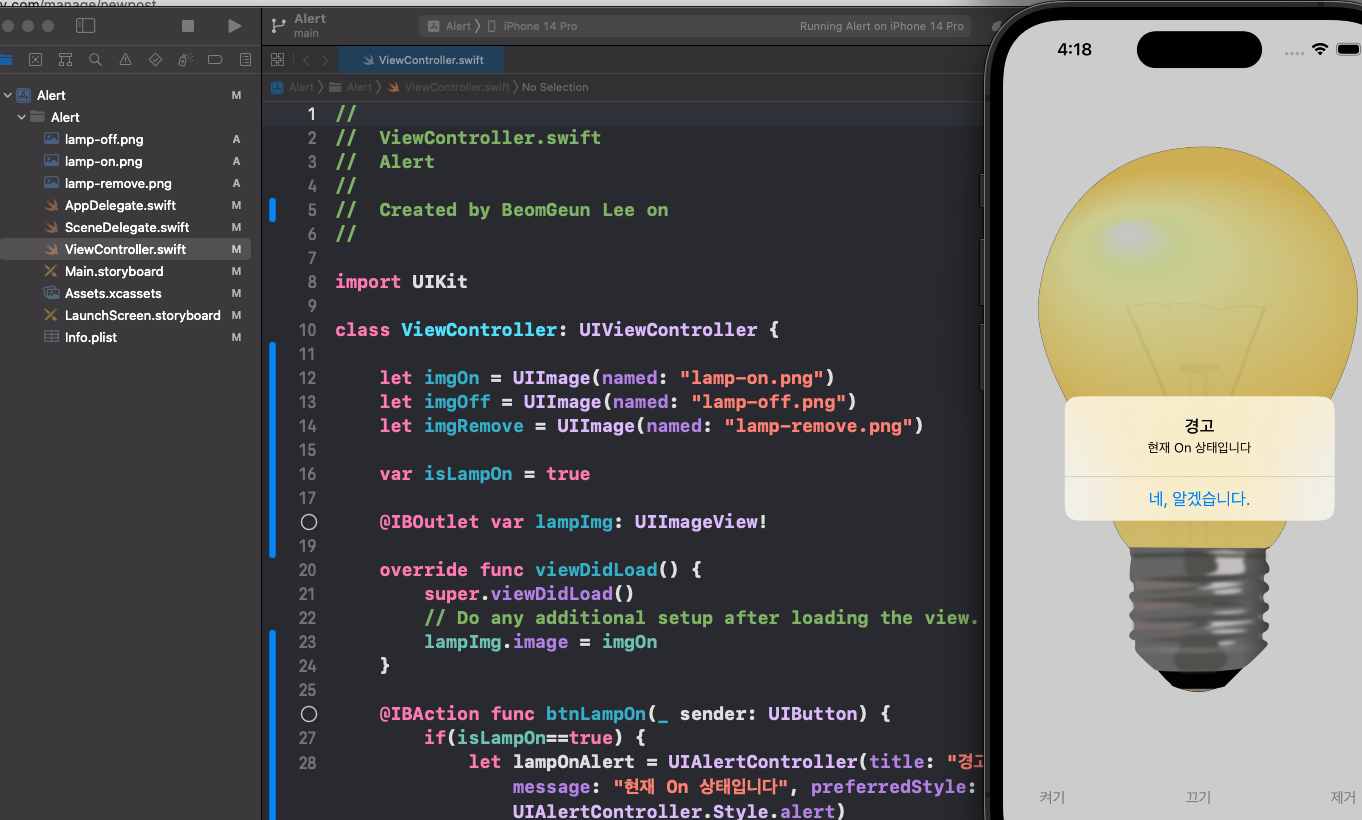The height and width of the screenshot is (820, 1362).
Task: Click the IBAction connection circle for btnLampOn
Action: (308, 714)
